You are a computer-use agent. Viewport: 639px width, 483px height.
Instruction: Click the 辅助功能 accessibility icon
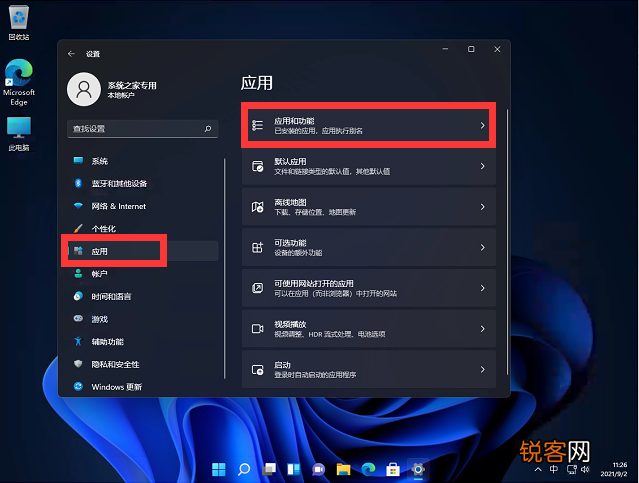coord(78,341)
